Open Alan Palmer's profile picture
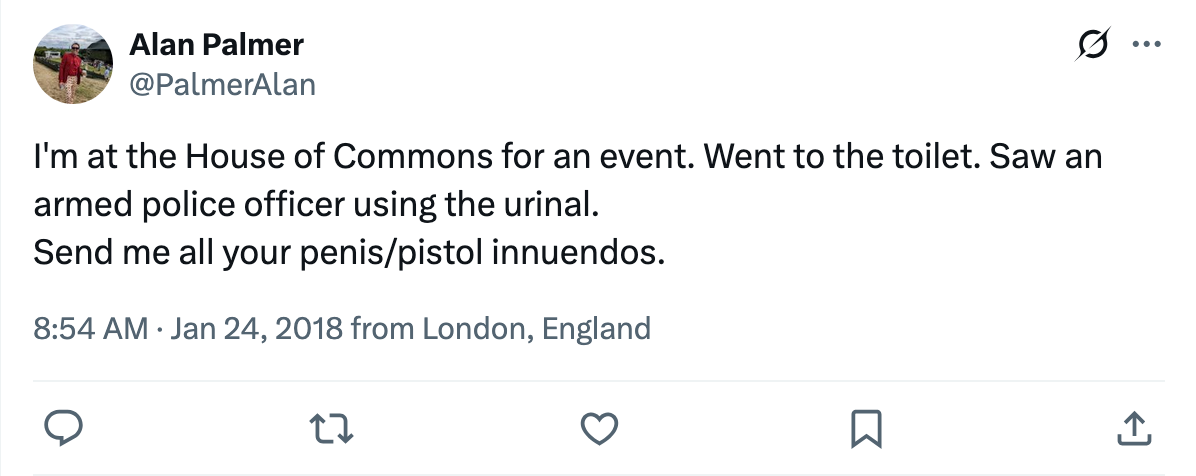Viewport: 1196px width, 476px height. coord(71,65)
